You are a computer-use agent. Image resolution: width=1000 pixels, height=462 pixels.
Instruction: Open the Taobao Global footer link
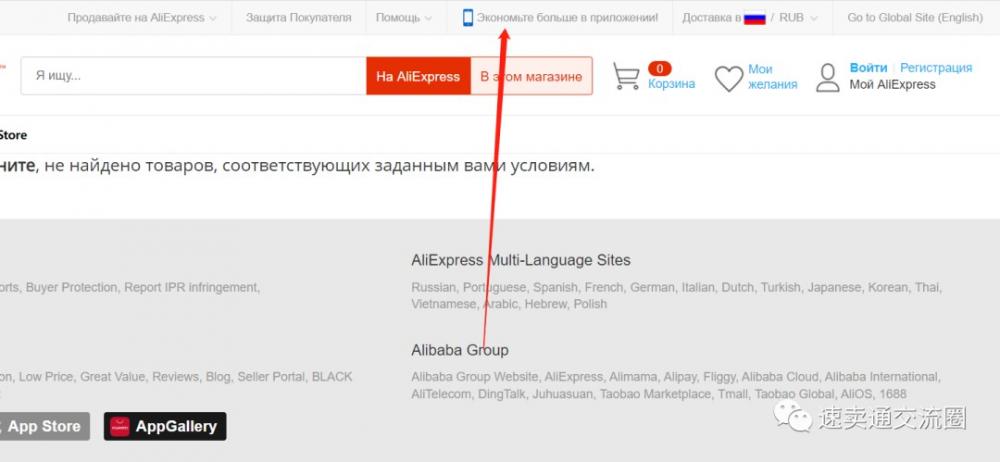pos(795,394)
